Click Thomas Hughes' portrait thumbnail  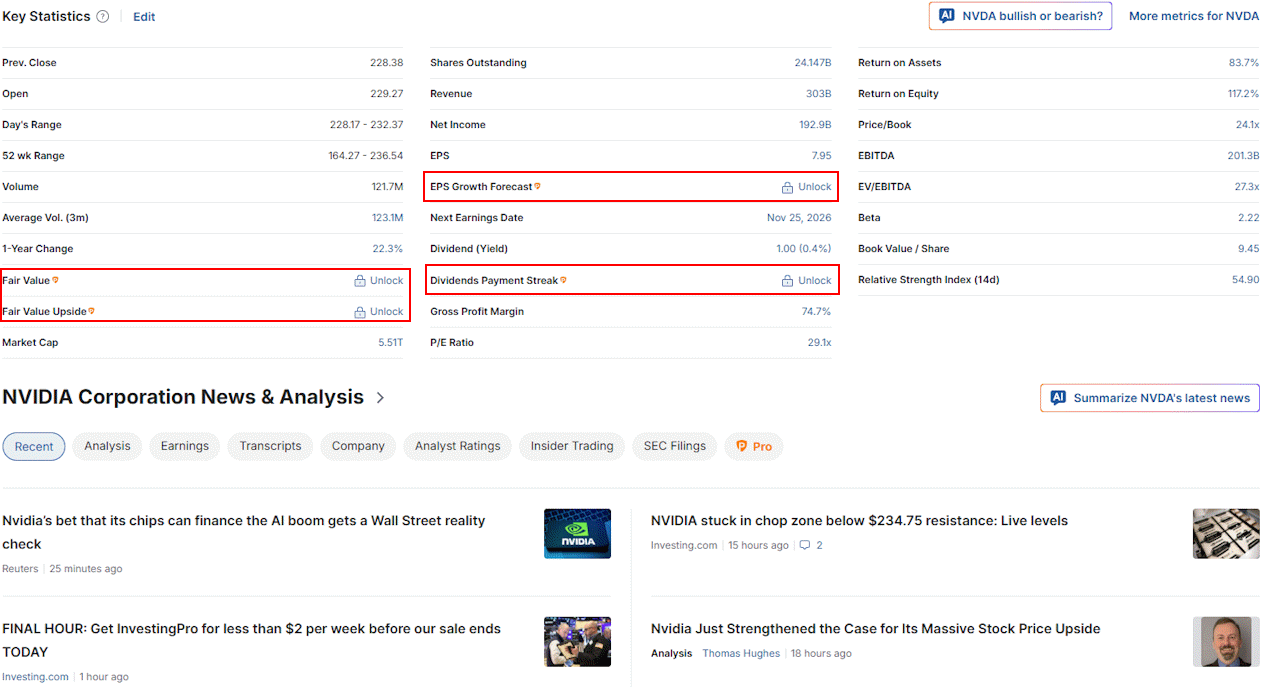(1226, 642)
